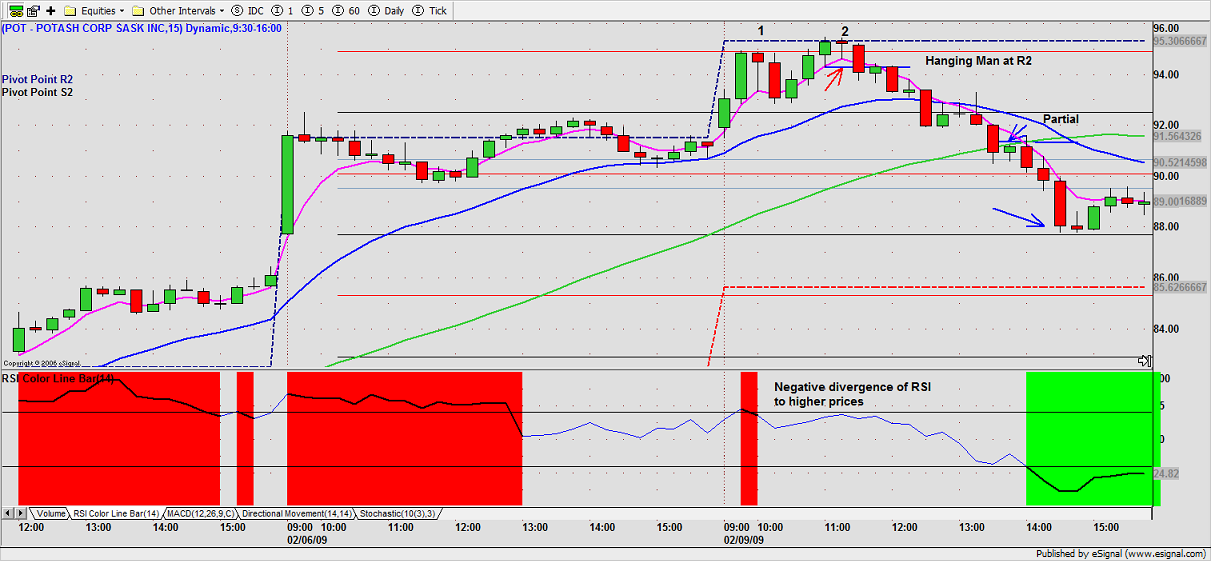This screenshot has height=561, width=1211.
Task: Open the chart properties icon
Action: pyautogui.click(x=31, y=10)
